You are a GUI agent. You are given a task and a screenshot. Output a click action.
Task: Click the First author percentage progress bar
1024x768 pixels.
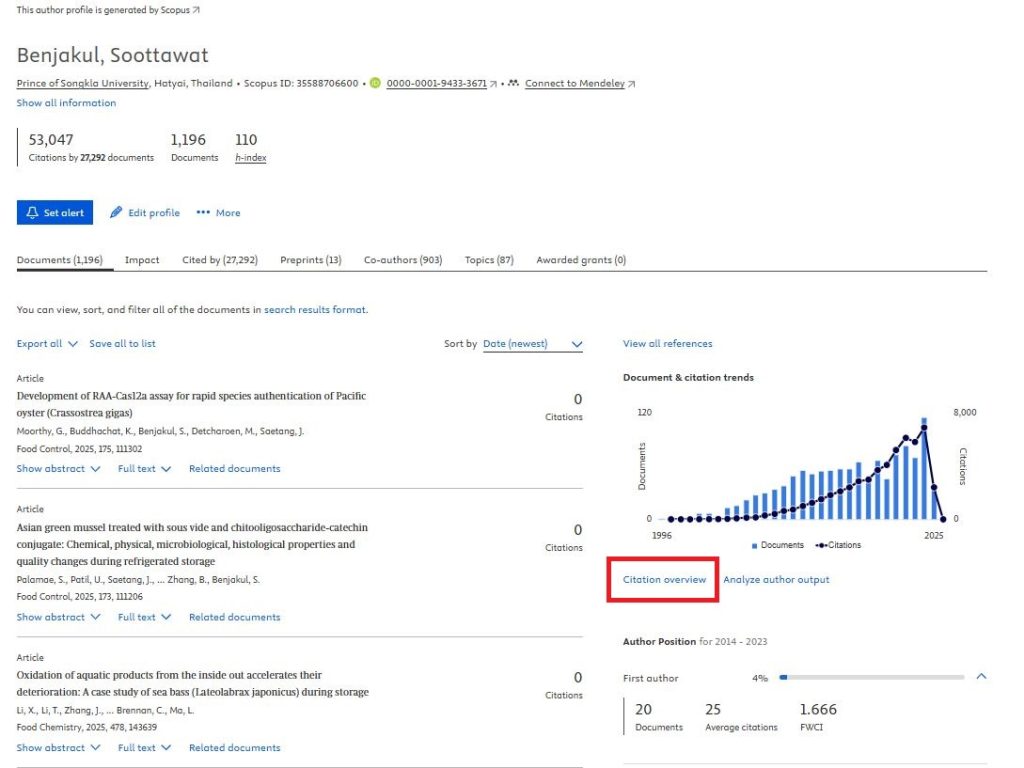(x=871, y=678)
